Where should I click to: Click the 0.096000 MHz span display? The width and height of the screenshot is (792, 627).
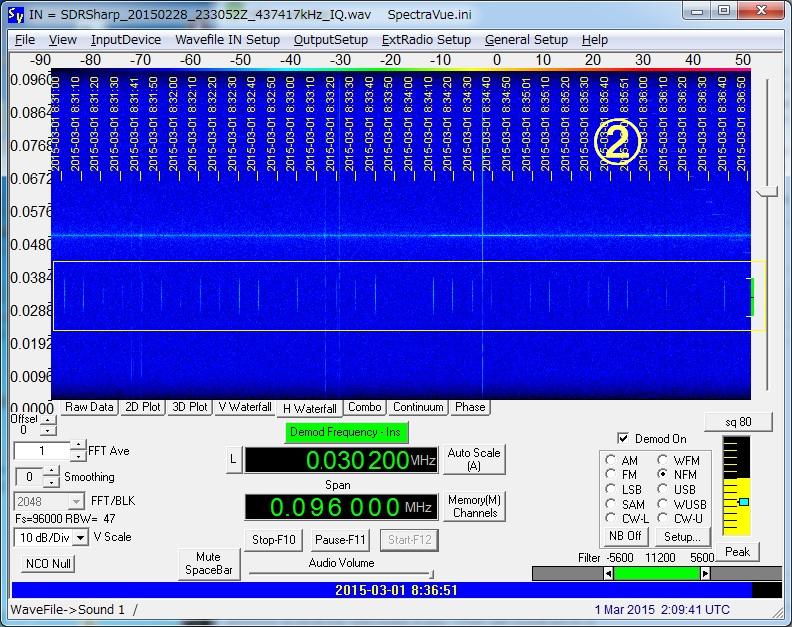pyautogui.click(x=341, y=507)
